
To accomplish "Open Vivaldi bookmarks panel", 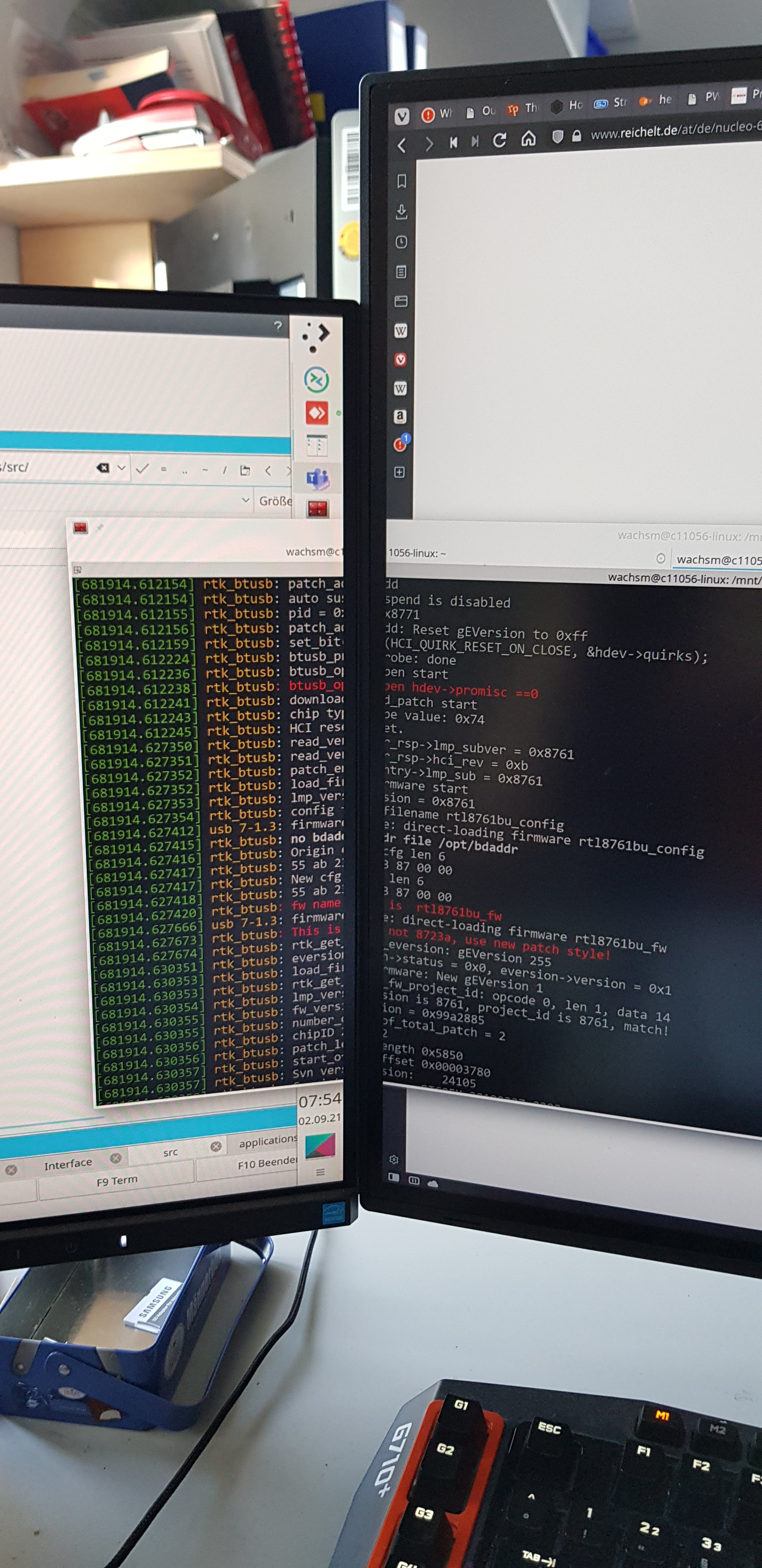I will (401, 181).
